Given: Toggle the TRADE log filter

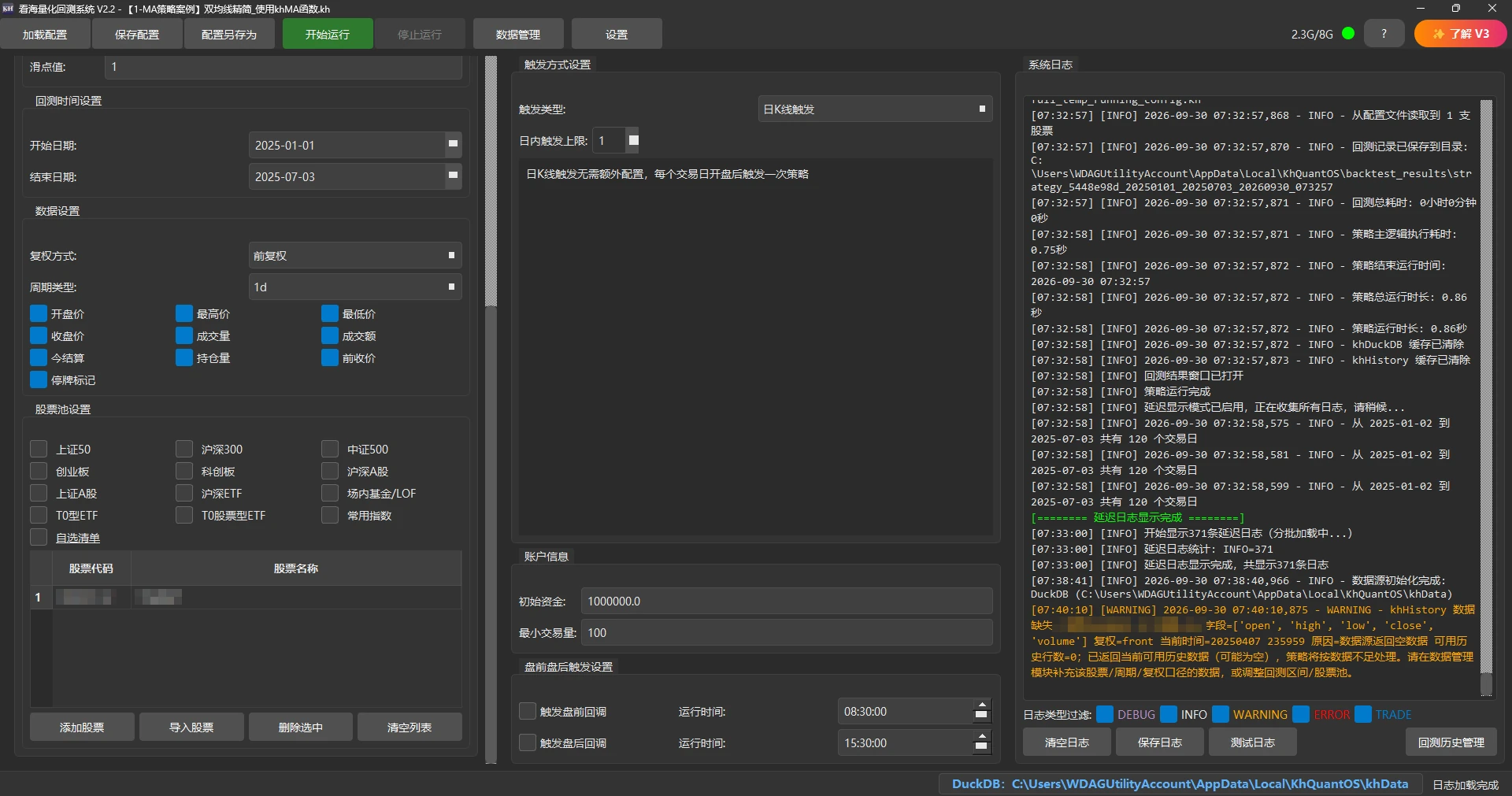Looking at the screenshot, I should tap(1363, 714).
